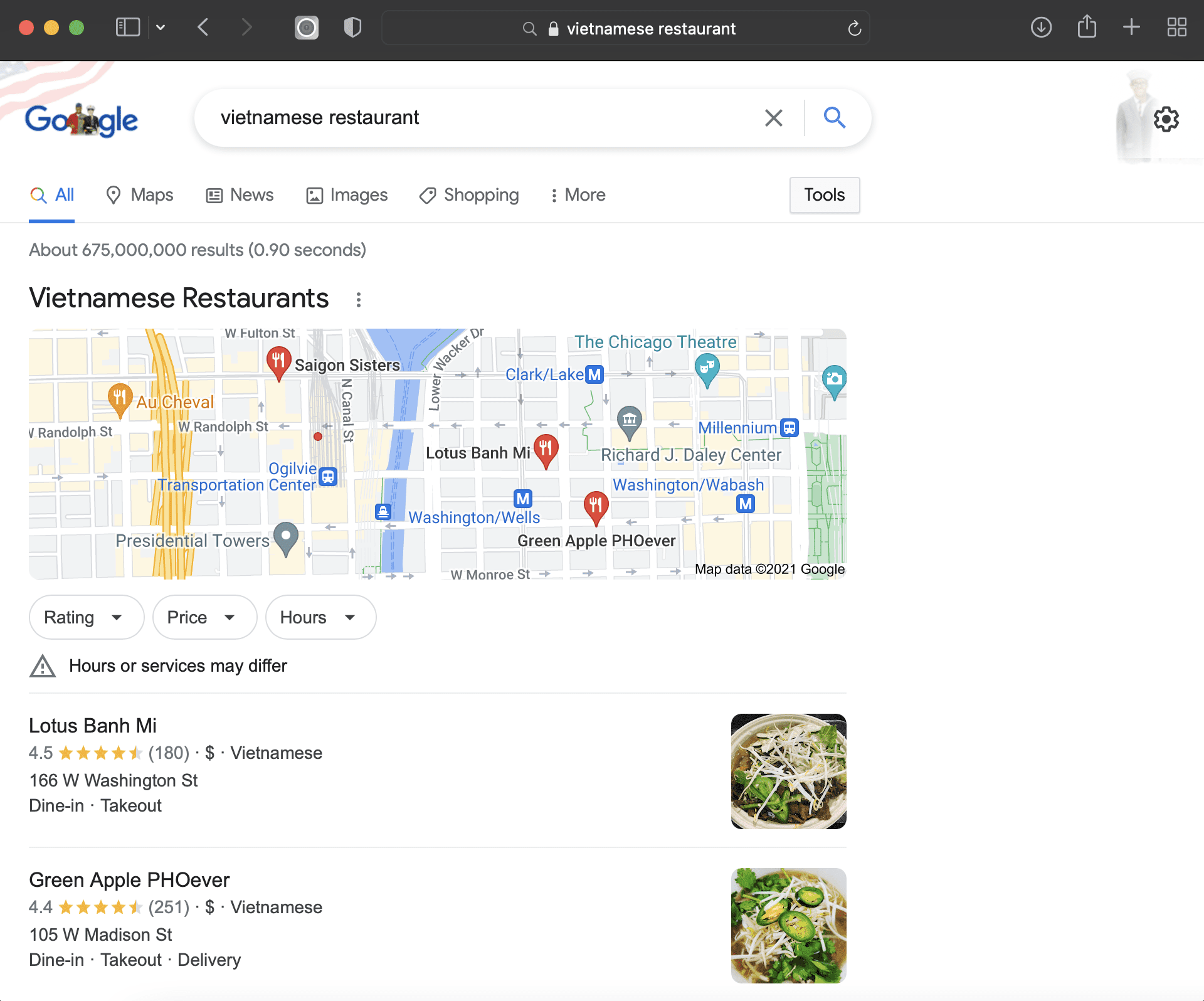Open the Hours filter dropdown
The width and height of the screenshot is (1204, 1001).
[x=320, y=617]
